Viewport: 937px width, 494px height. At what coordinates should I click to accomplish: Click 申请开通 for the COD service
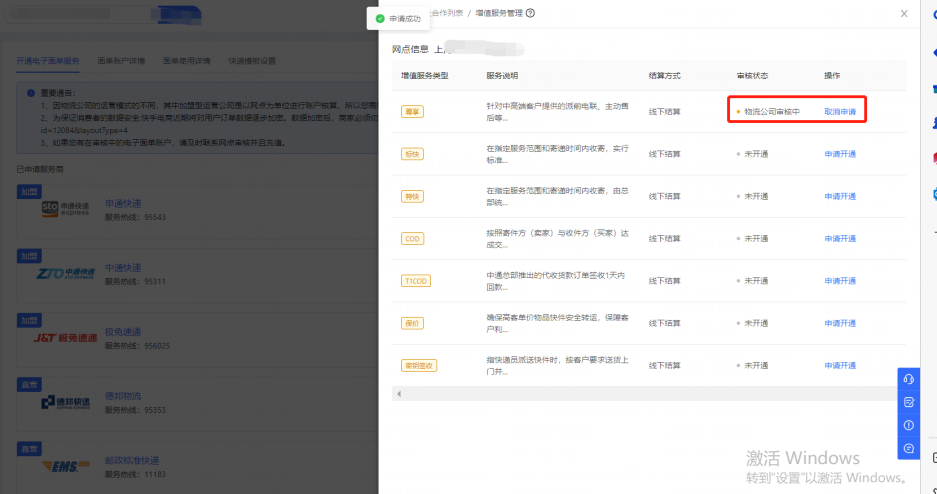840,239
